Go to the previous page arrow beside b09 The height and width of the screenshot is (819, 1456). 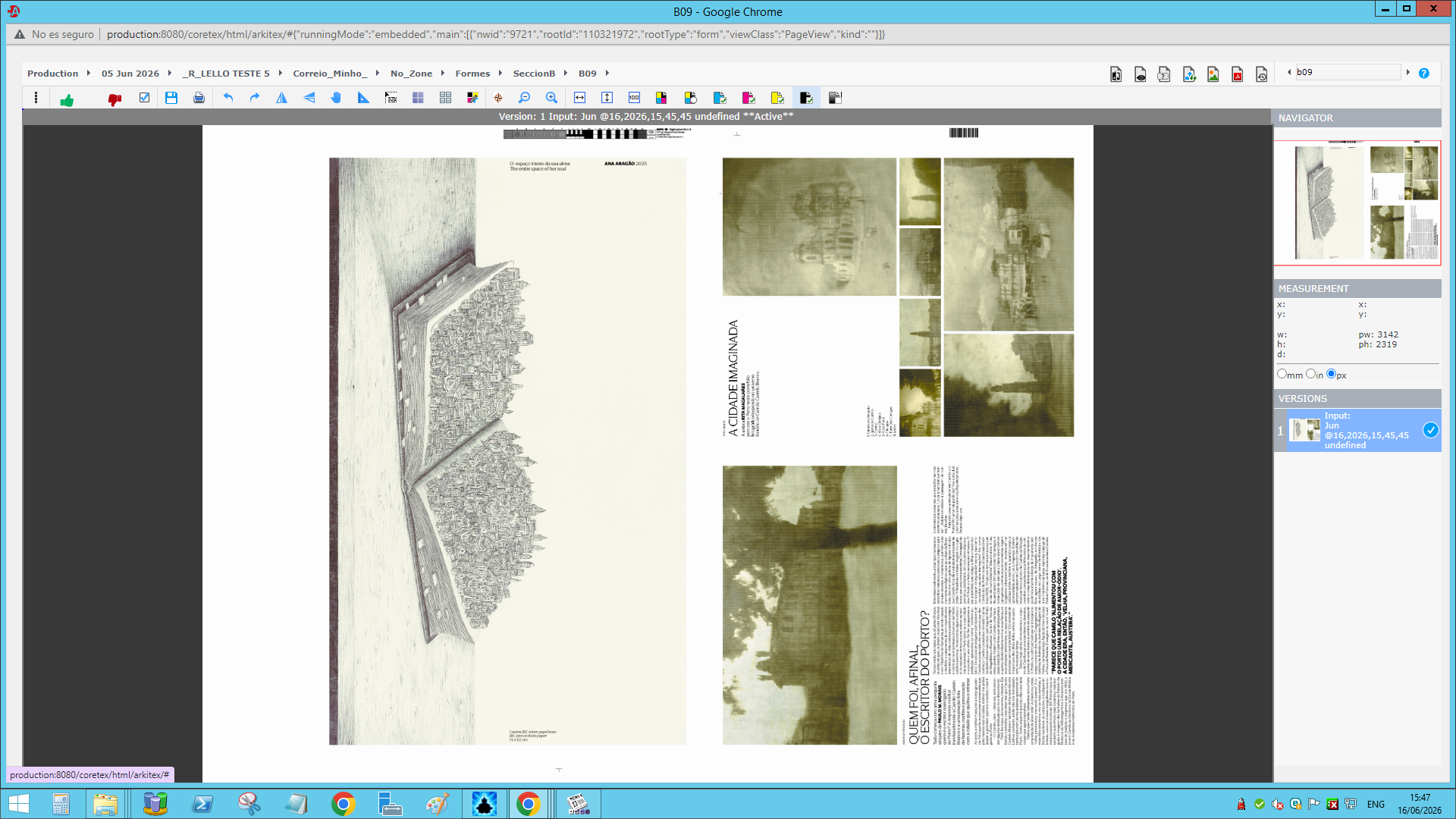pyautogui.click(x=1289, y=72)
